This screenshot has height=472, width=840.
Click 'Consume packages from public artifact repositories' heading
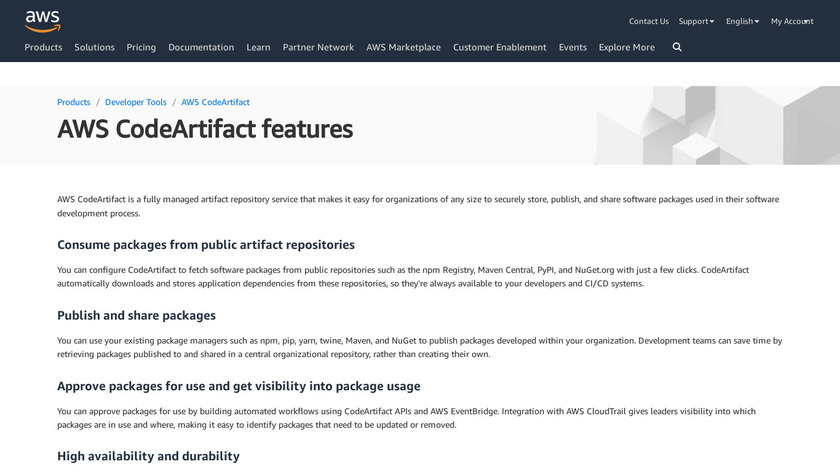tap(206, 245)
